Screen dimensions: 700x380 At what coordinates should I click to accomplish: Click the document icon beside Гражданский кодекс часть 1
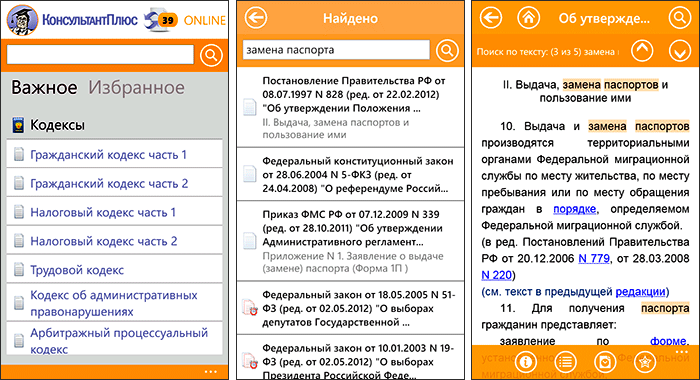tap(19, 155)
